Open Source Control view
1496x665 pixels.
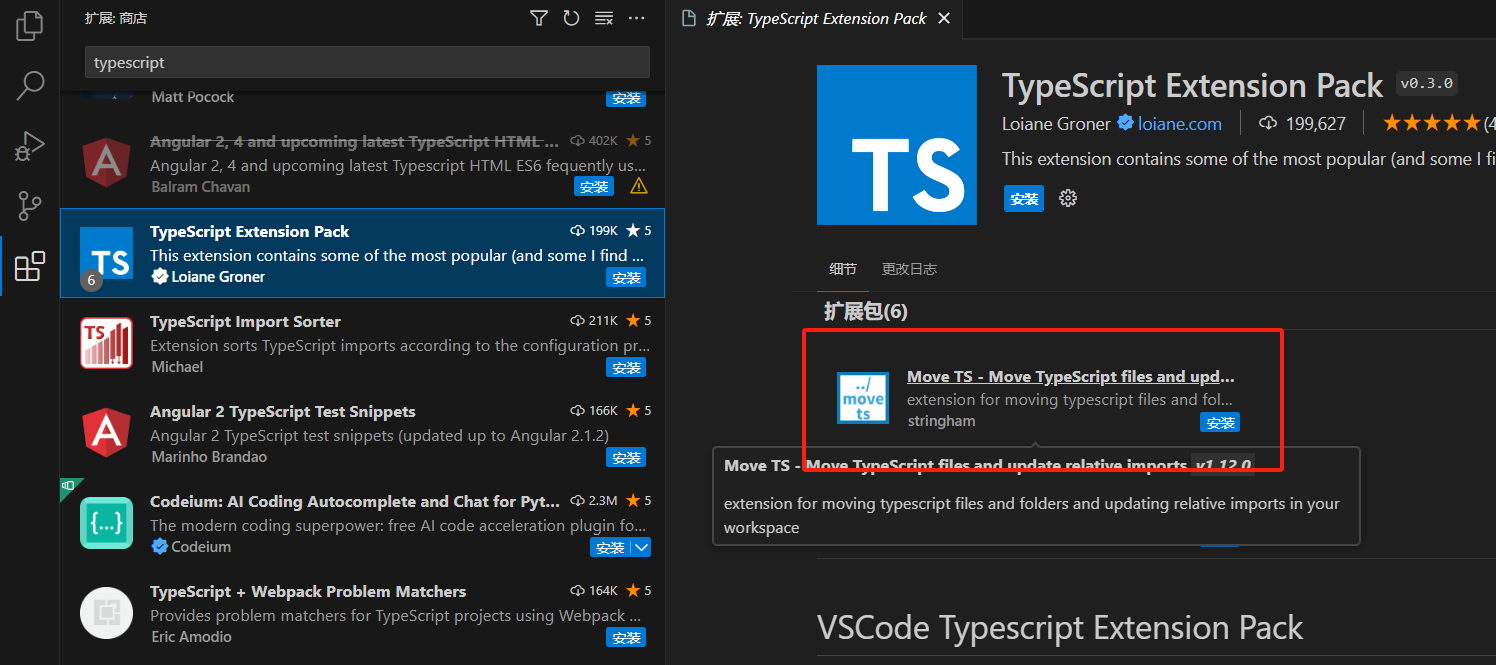(30, 206)
